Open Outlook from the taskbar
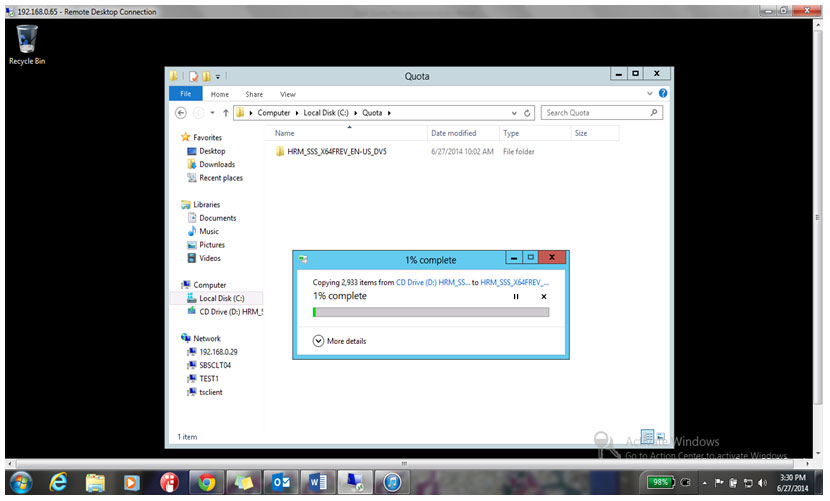The height and width of the screenshot is (501, 830). (281, 482)
